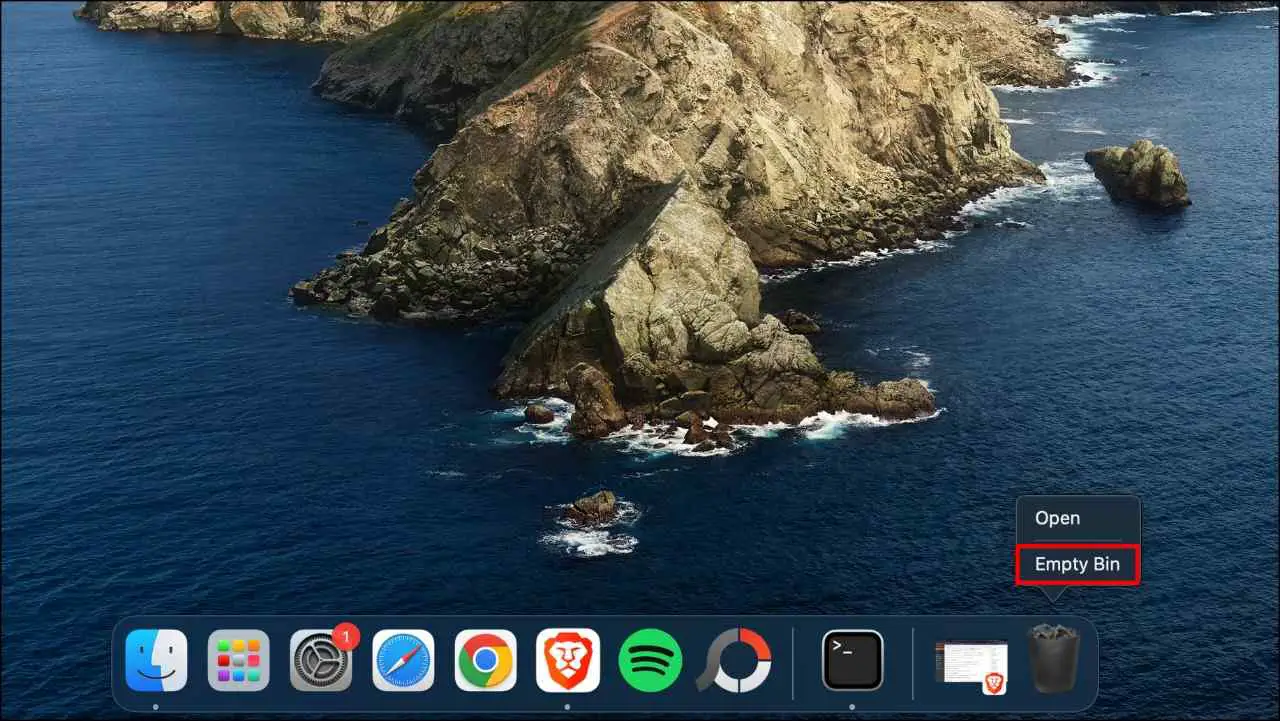This screenshot has width=1280, height=721.
Task: Open Finder from the Dock
Action: (156, 660)
